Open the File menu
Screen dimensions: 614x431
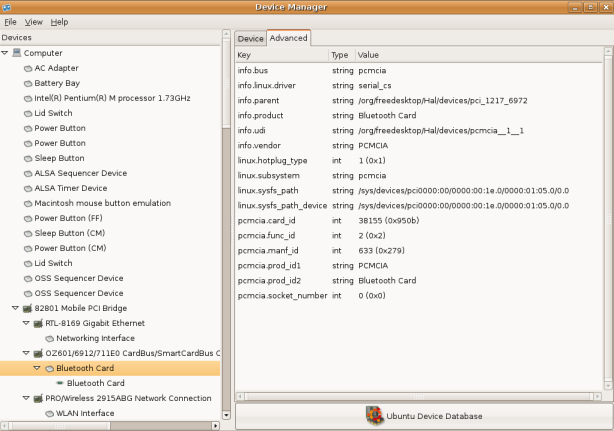[x=10, y=21]
